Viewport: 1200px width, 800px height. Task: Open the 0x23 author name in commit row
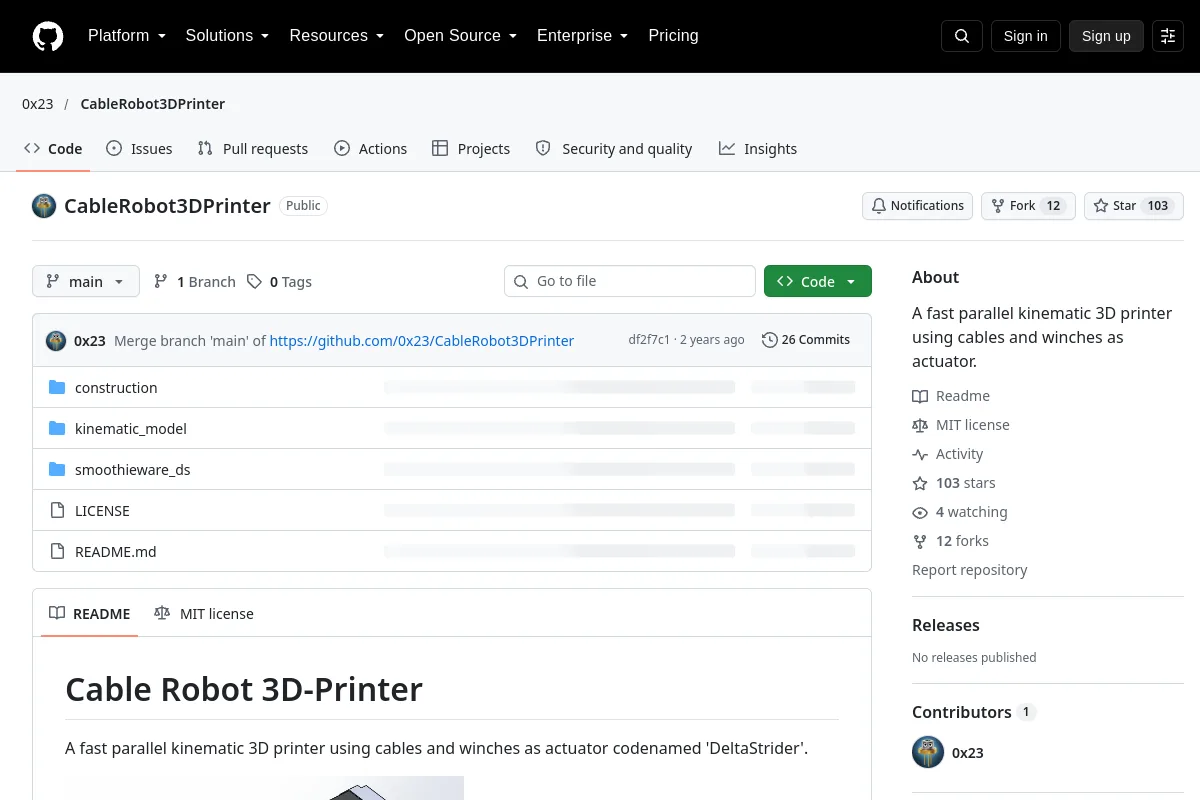90,341
